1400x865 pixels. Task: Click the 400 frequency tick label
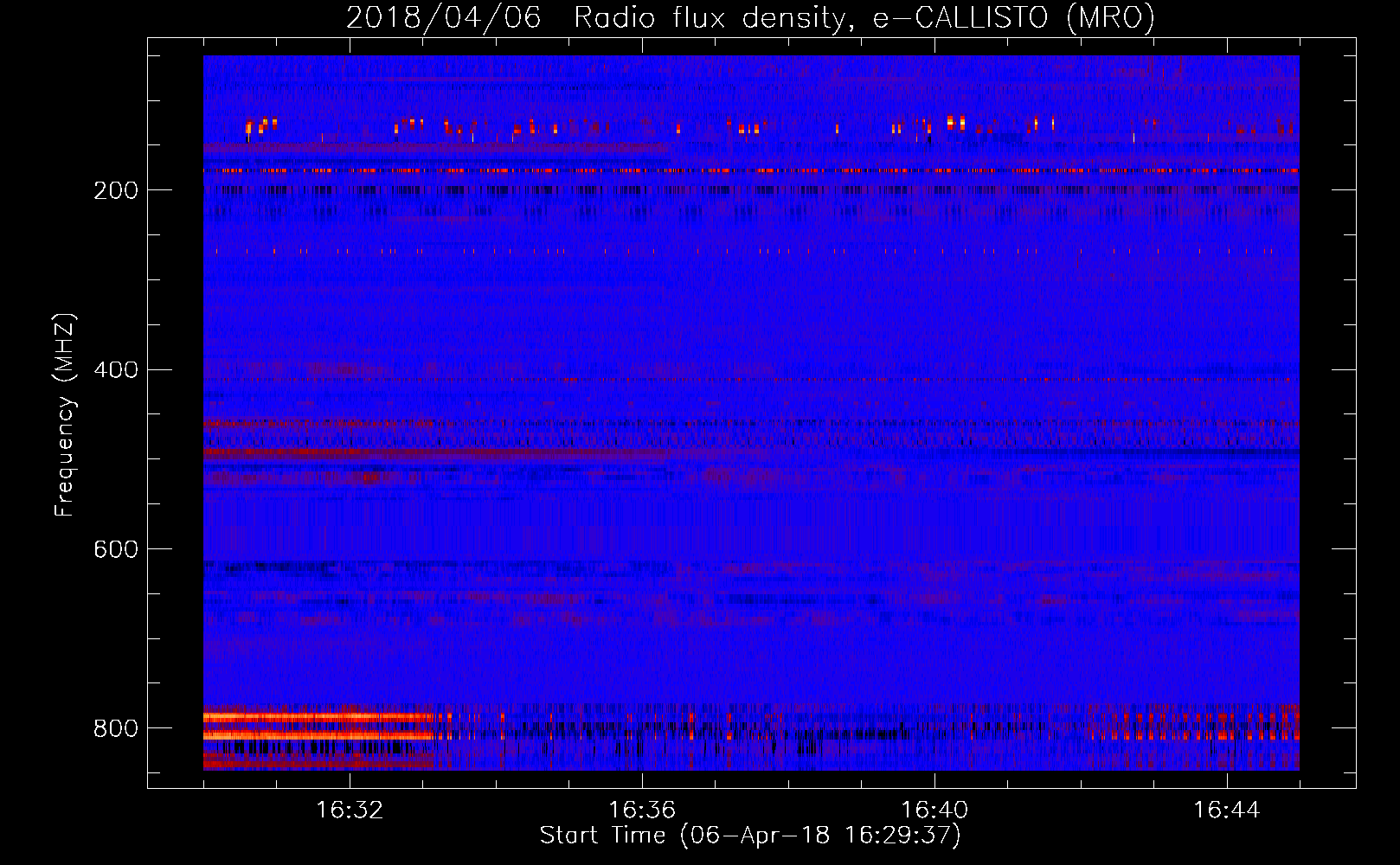(116, 370)
